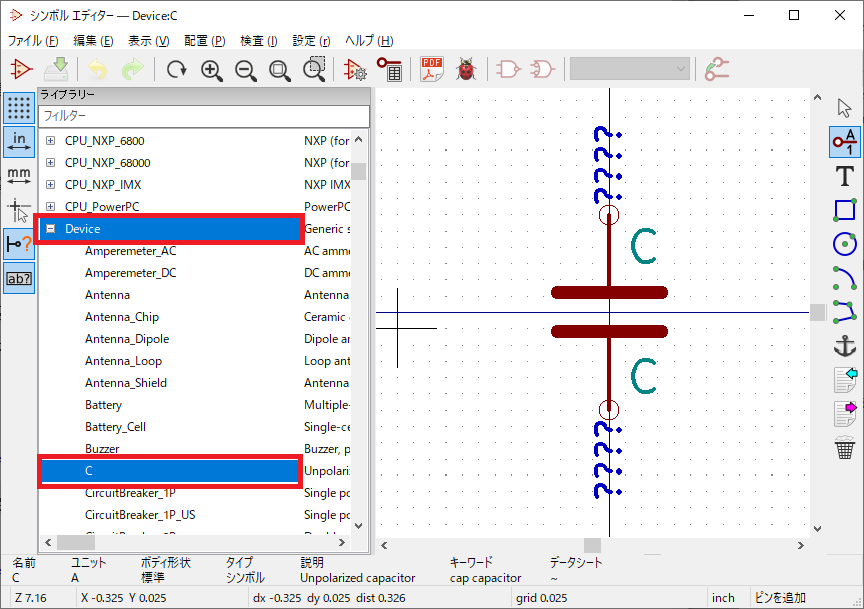Switch units to millimeters
This screenshot has width=864, height=609.
(x=19, y=176)
